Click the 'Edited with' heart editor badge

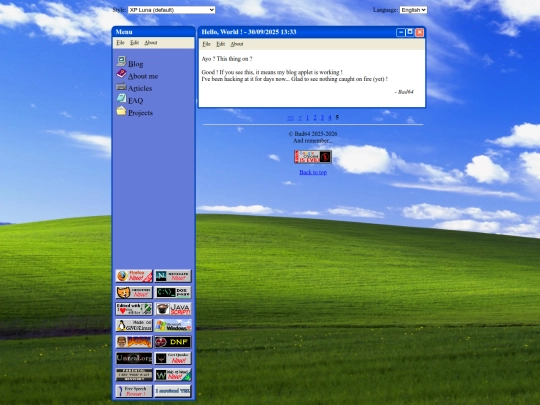tap(134, 309)
